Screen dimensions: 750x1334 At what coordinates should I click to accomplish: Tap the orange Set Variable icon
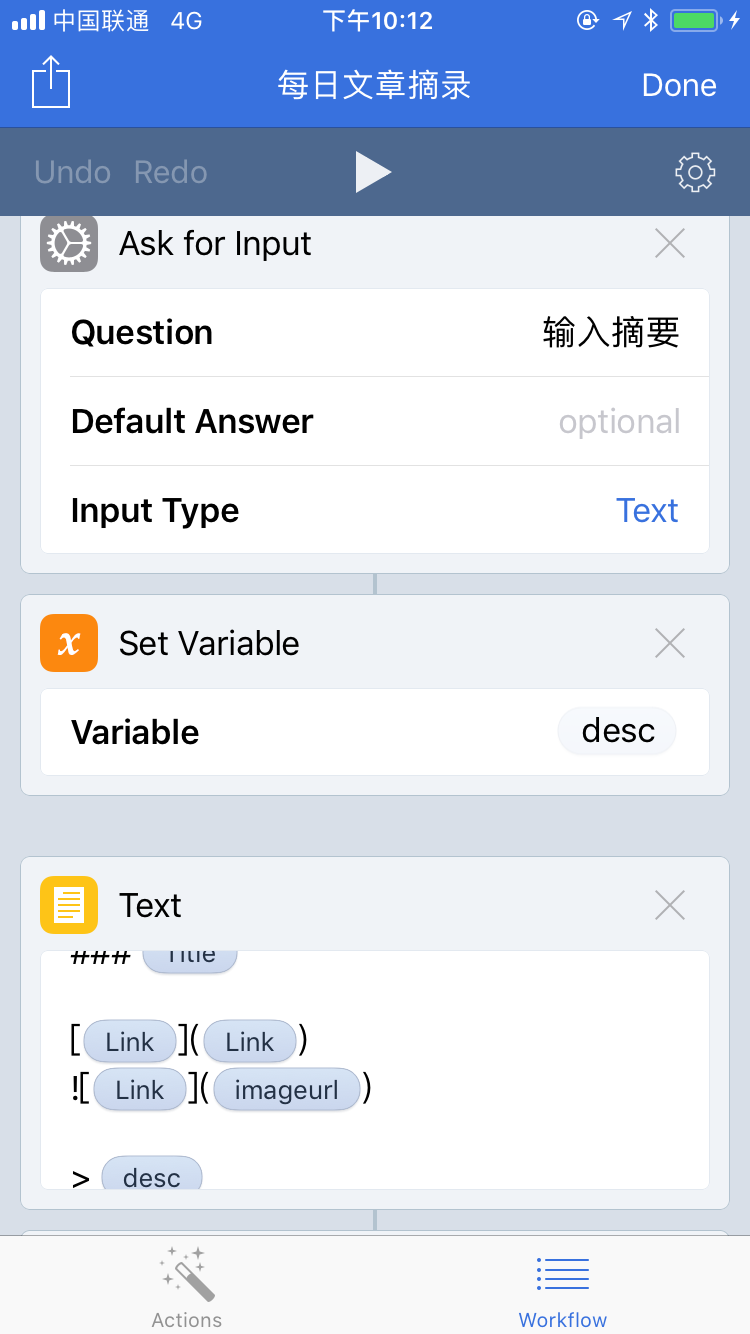tap(69, 643)
